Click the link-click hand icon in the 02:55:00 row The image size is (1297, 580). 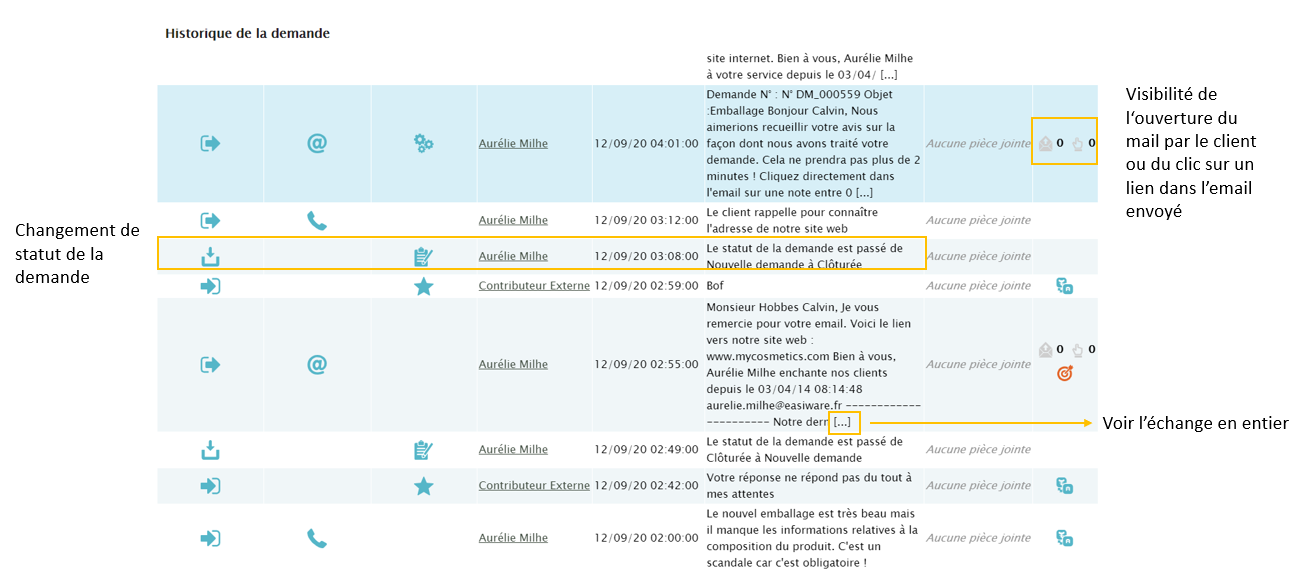click(1078, 350)
